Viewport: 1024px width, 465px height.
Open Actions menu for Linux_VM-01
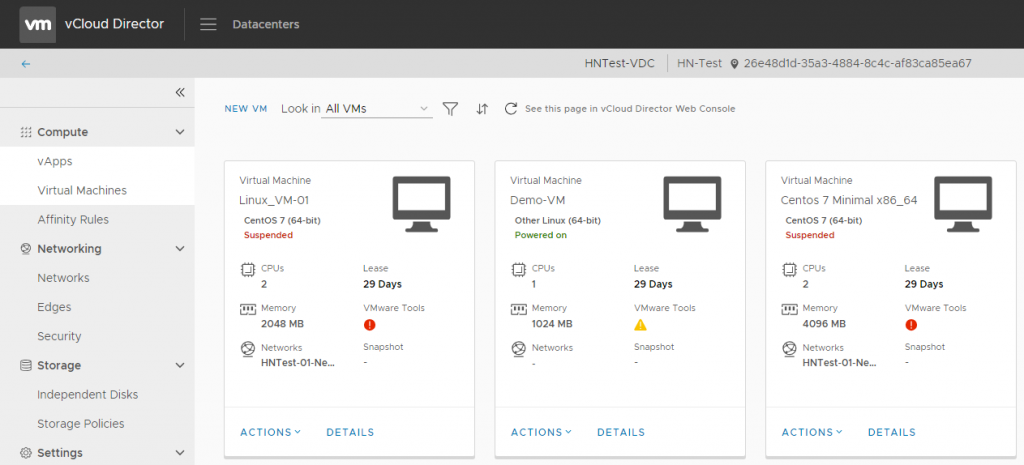[270, 432]
